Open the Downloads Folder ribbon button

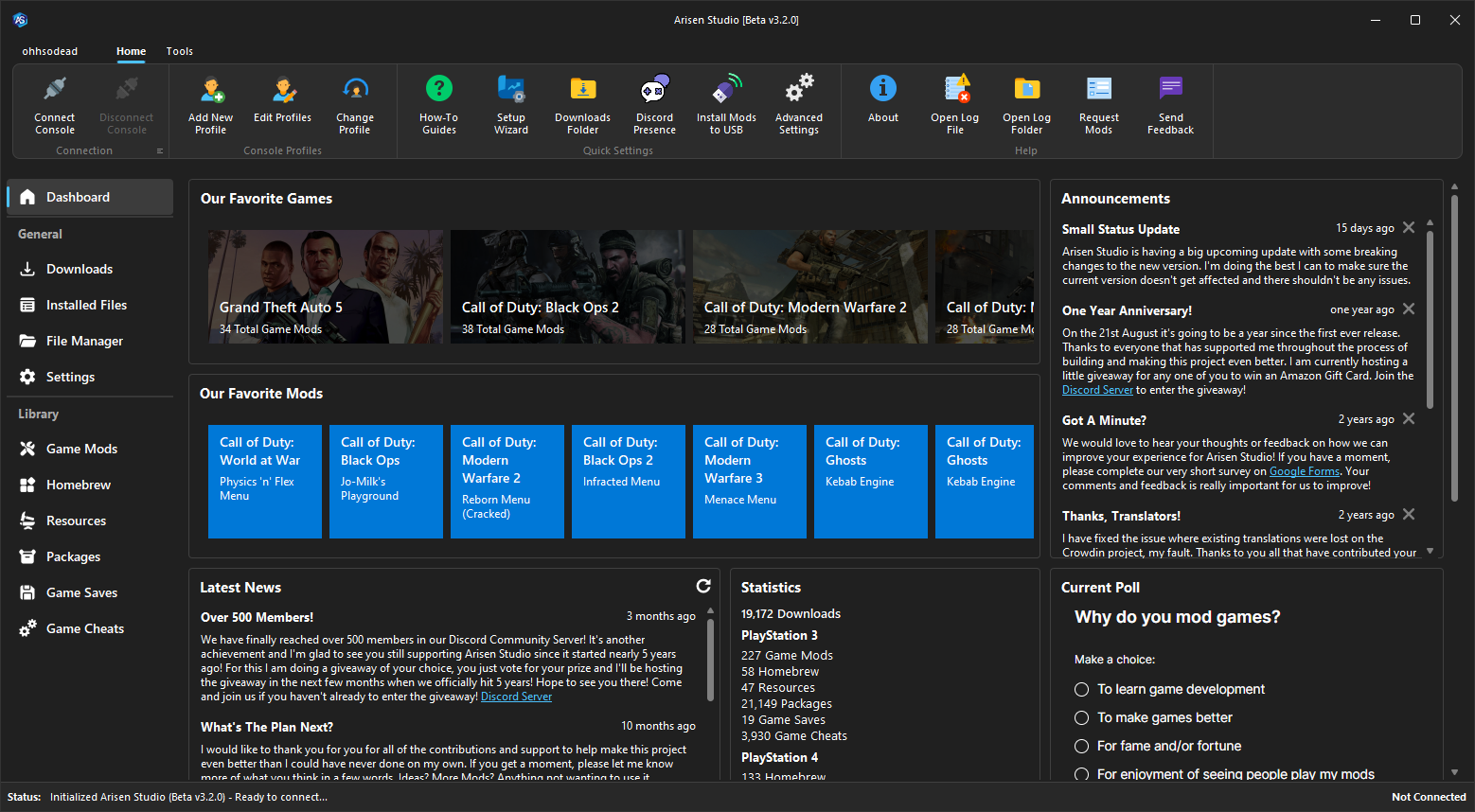tap(582, 104)
